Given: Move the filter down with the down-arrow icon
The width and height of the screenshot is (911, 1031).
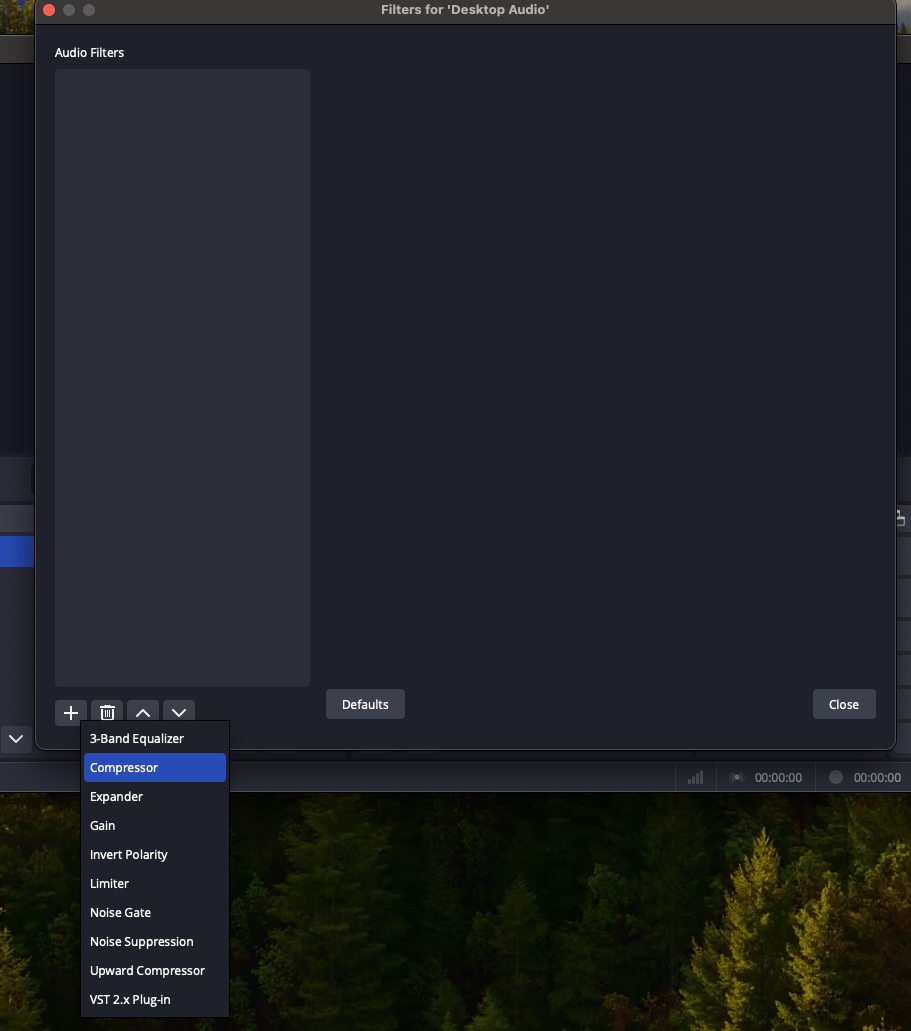Looking at the screenshot, I should coord(178,712).
